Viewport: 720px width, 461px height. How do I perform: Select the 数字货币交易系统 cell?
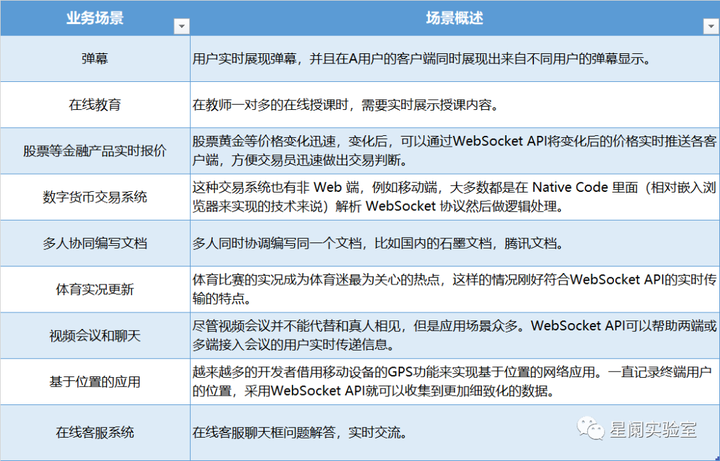(95, 197)
